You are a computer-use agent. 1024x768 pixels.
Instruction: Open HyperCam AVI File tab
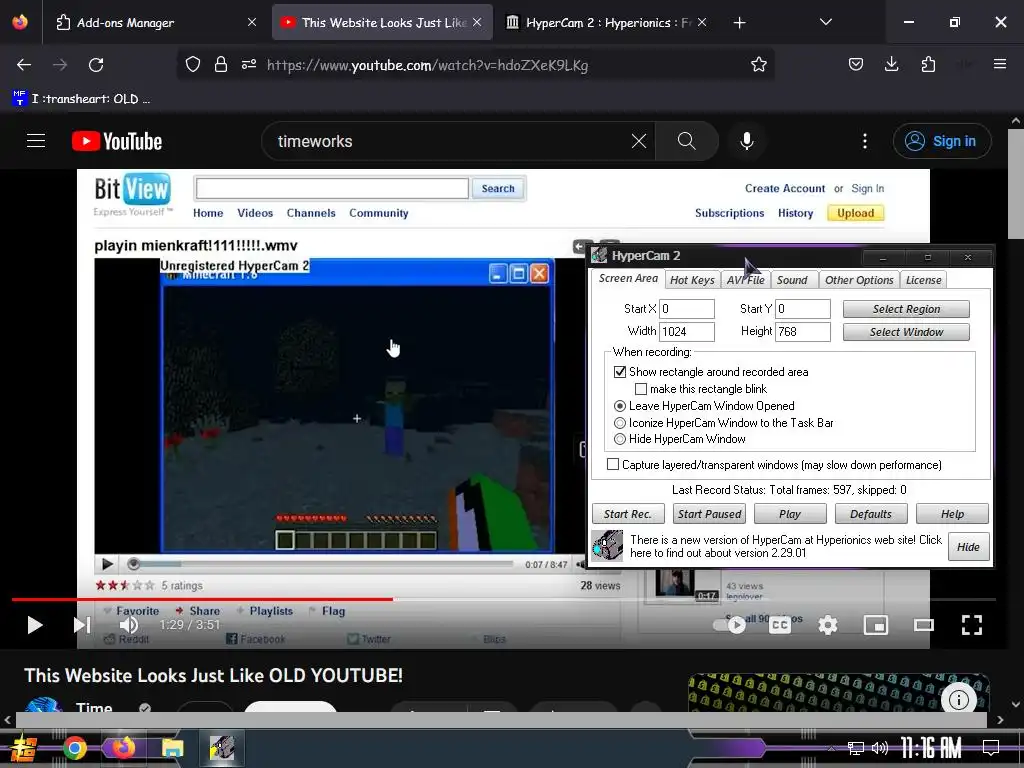click(745, 280)
